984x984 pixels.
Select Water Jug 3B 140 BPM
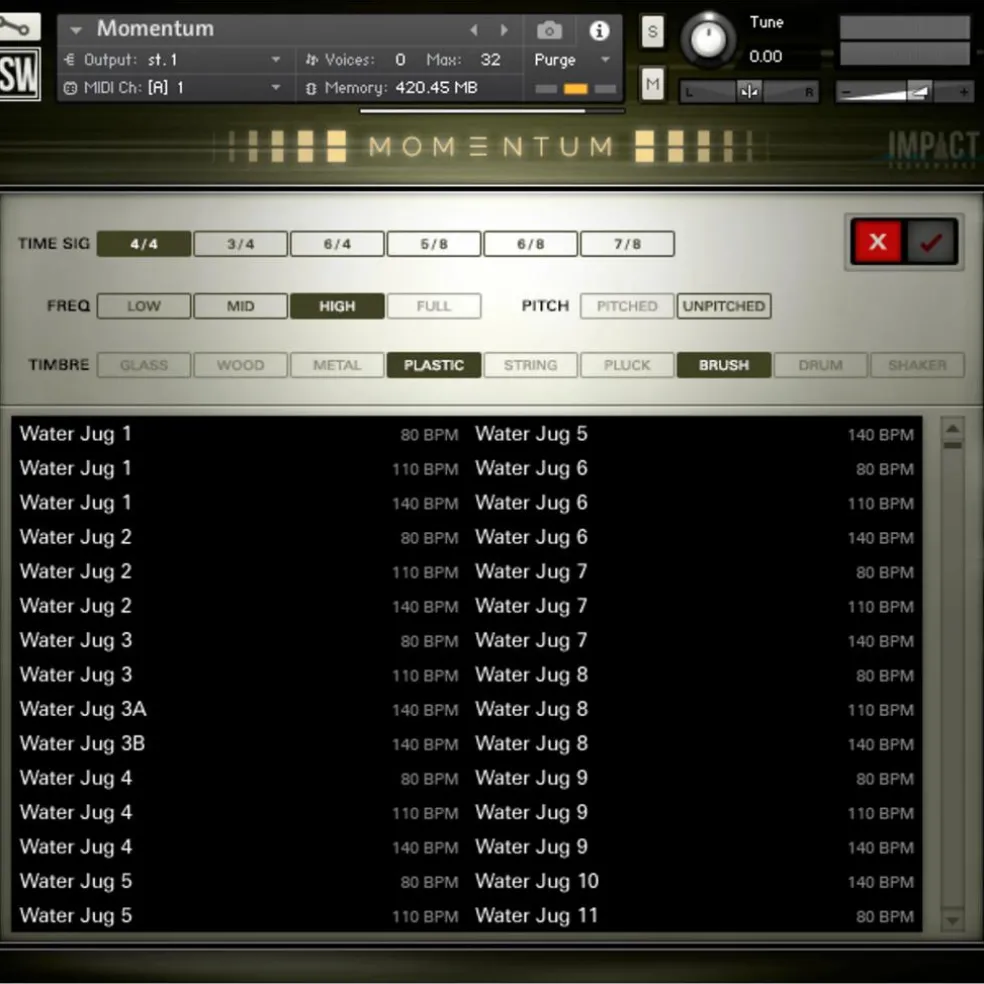pos(238,744)
